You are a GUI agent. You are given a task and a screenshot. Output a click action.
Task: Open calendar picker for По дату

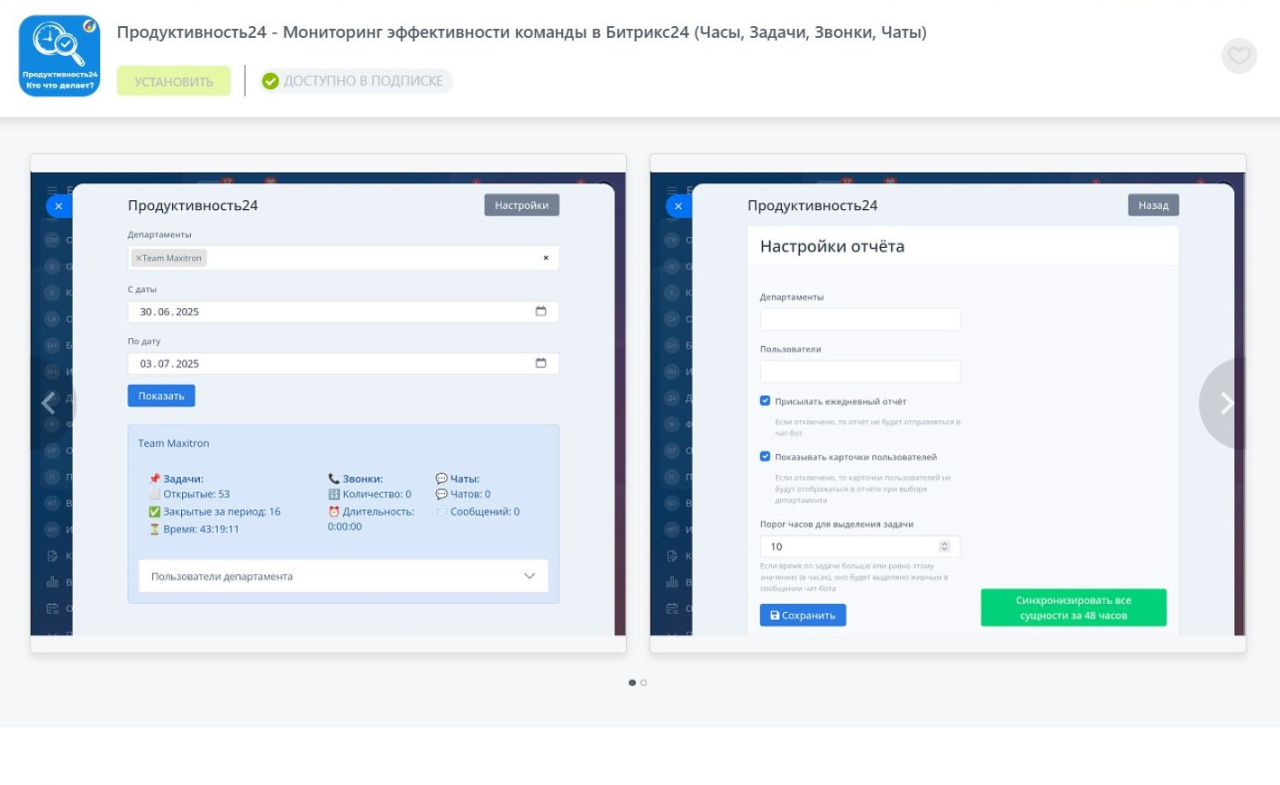point(541,363)
